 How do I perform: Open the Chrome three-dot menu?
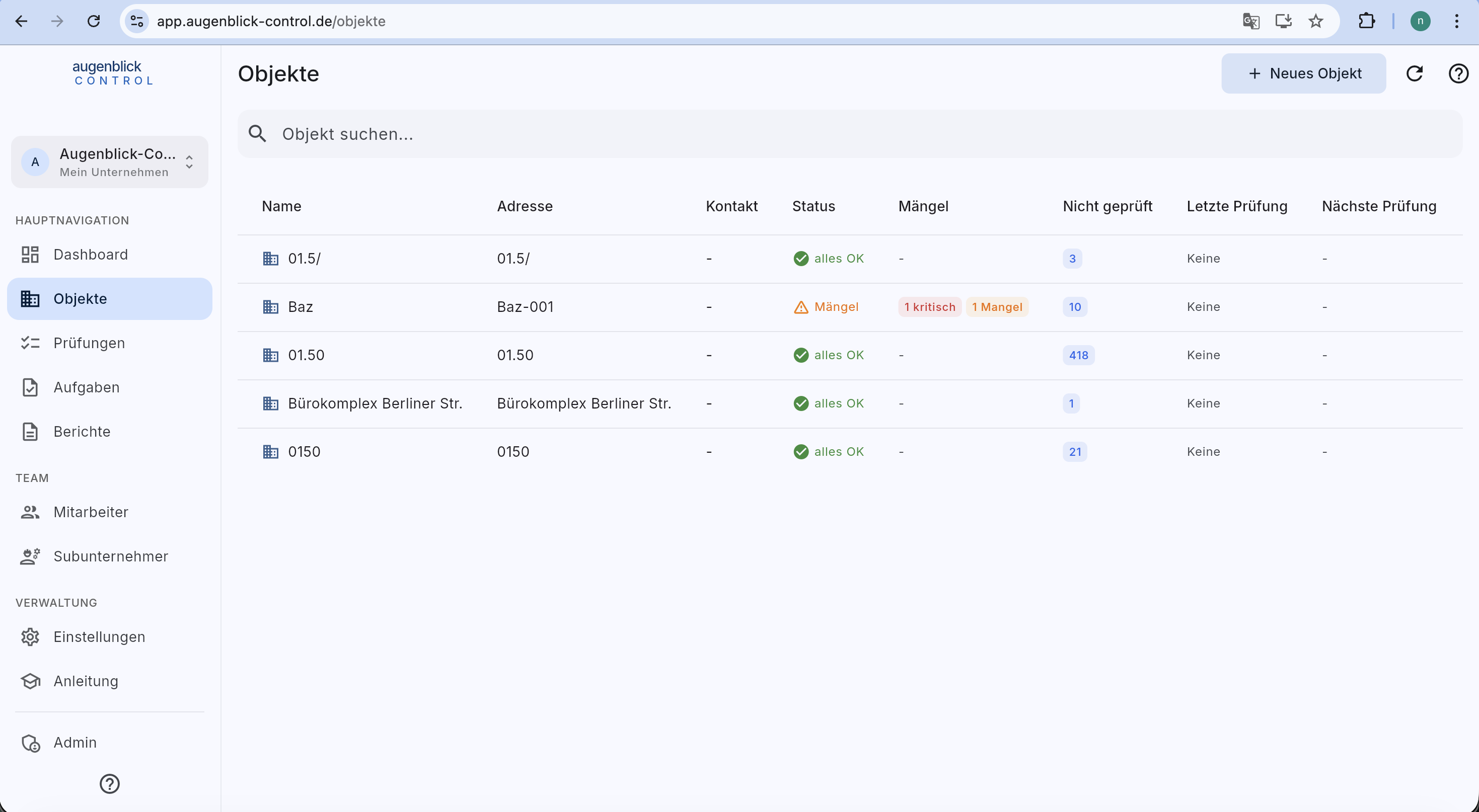[1457, 21]
